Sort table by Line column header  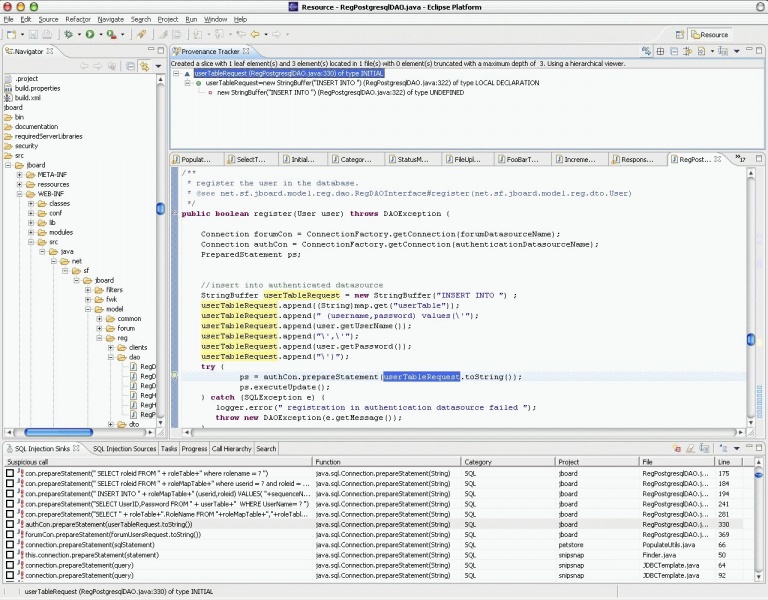click(728, 462)
